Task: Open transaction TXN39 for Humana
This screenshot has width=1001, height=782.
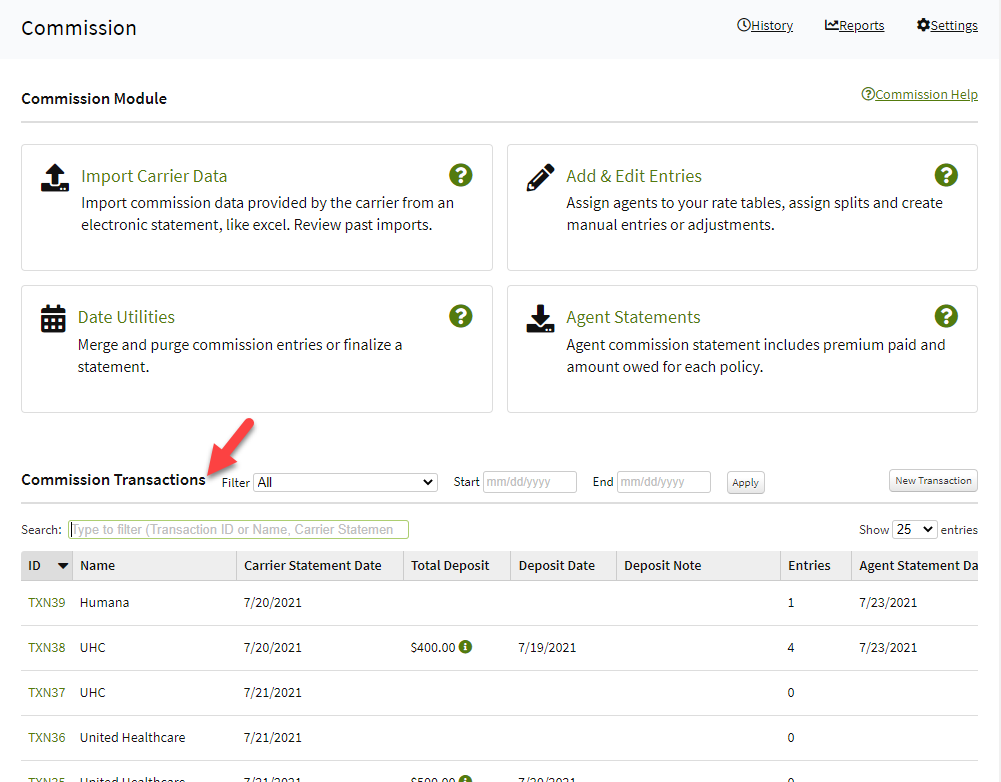Action: coord(46,602)
